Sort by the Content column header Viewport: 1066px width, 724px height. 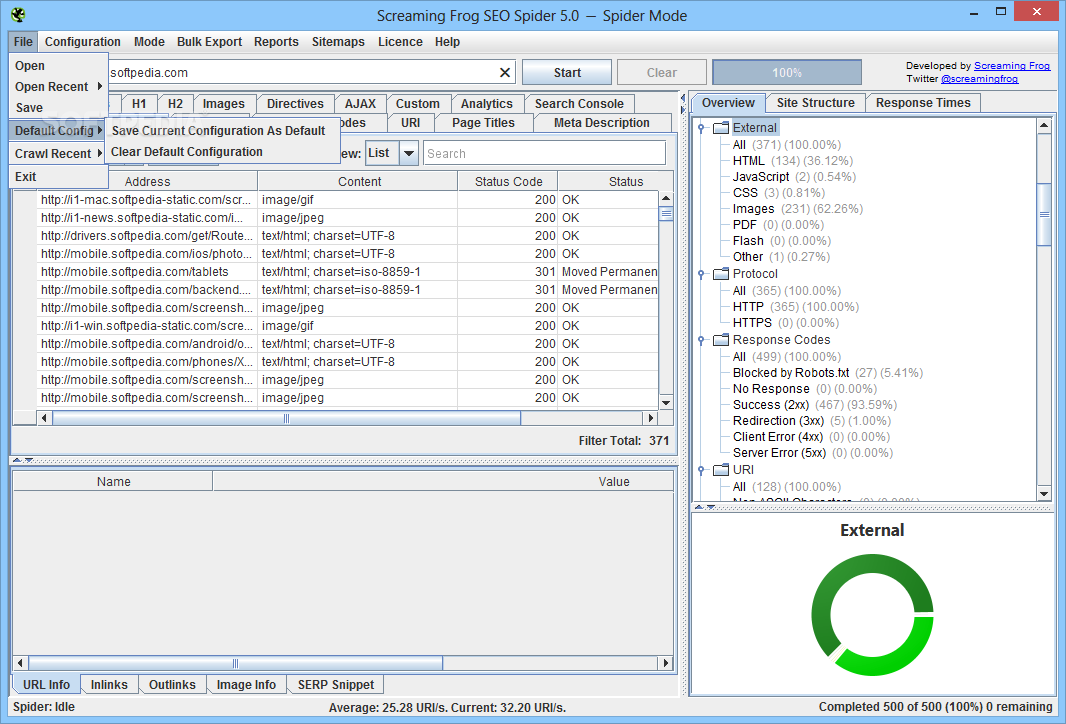point(359,182)
